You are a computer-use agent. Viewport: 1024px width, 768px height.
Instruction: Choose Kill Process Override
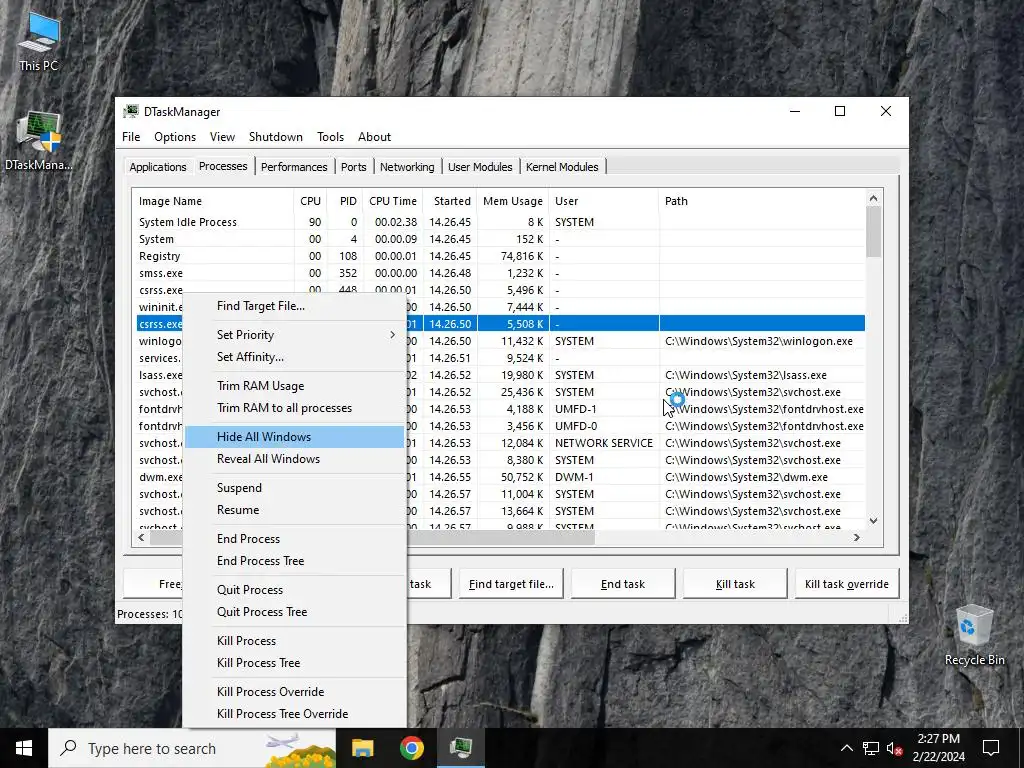tap(295, 691)
